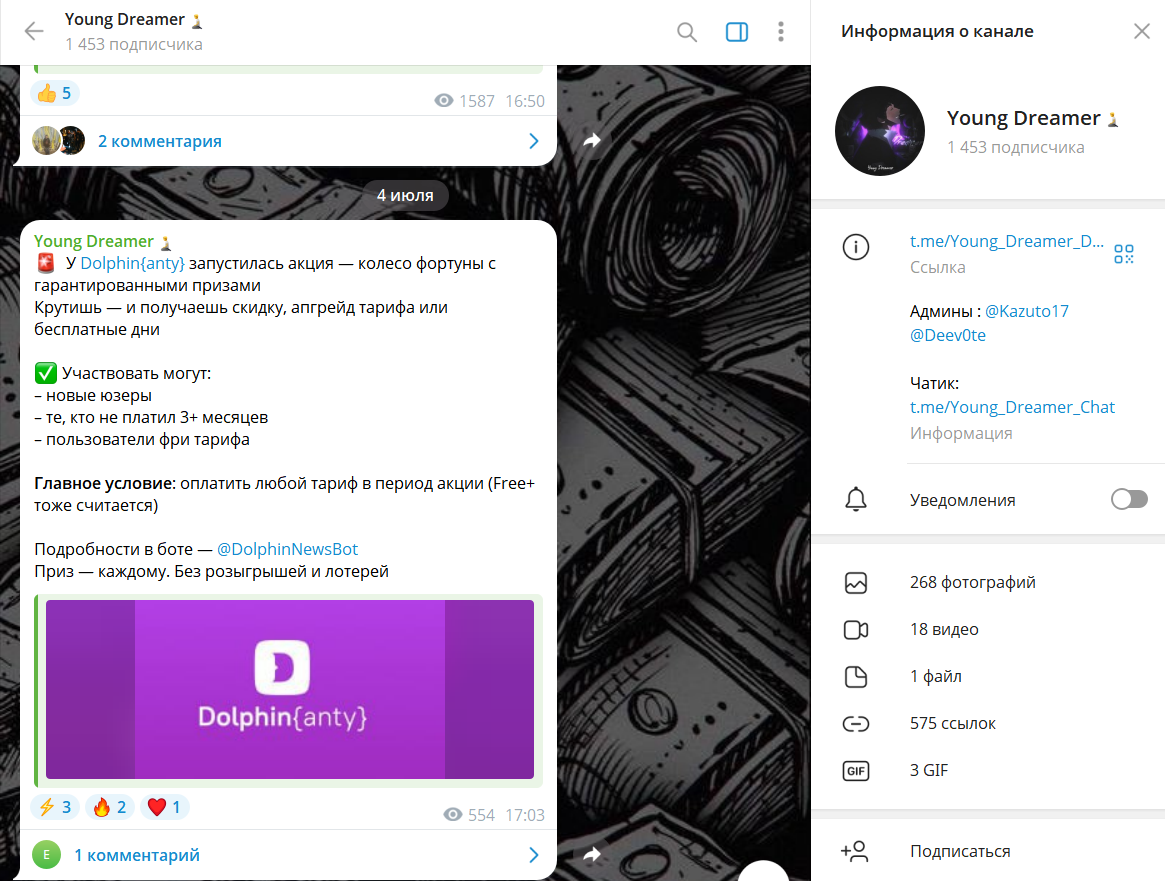Viewport: 1165px width, 881px height.
Task: Click the Информация о канале title
Action: point(937,31)
